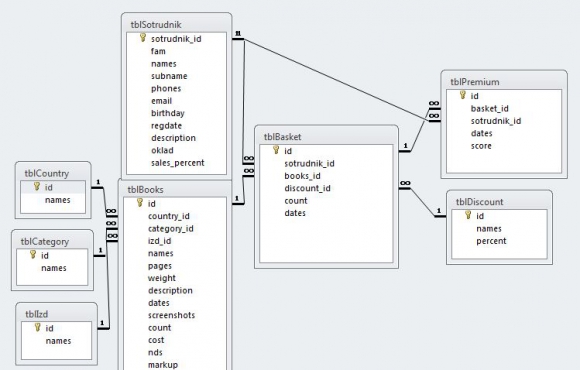The image size is (580, 370).
Task: Click the key icon in tblIzd
Action: 37,327
